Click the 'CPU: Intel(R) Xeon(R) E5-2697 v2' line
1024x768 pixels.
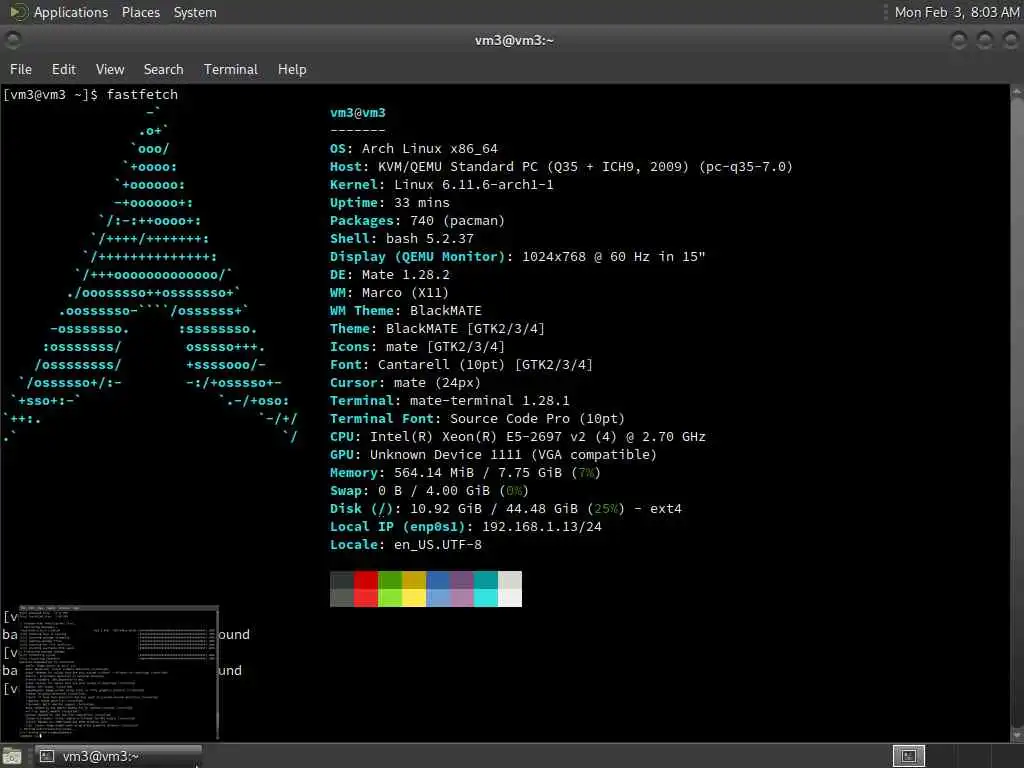(518, 436)
